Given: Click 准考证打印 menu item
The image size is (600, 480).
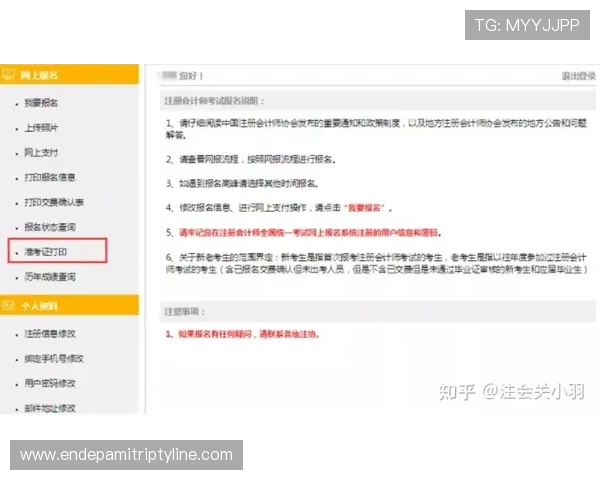Looking at the screenshot, I should (46, 252).
